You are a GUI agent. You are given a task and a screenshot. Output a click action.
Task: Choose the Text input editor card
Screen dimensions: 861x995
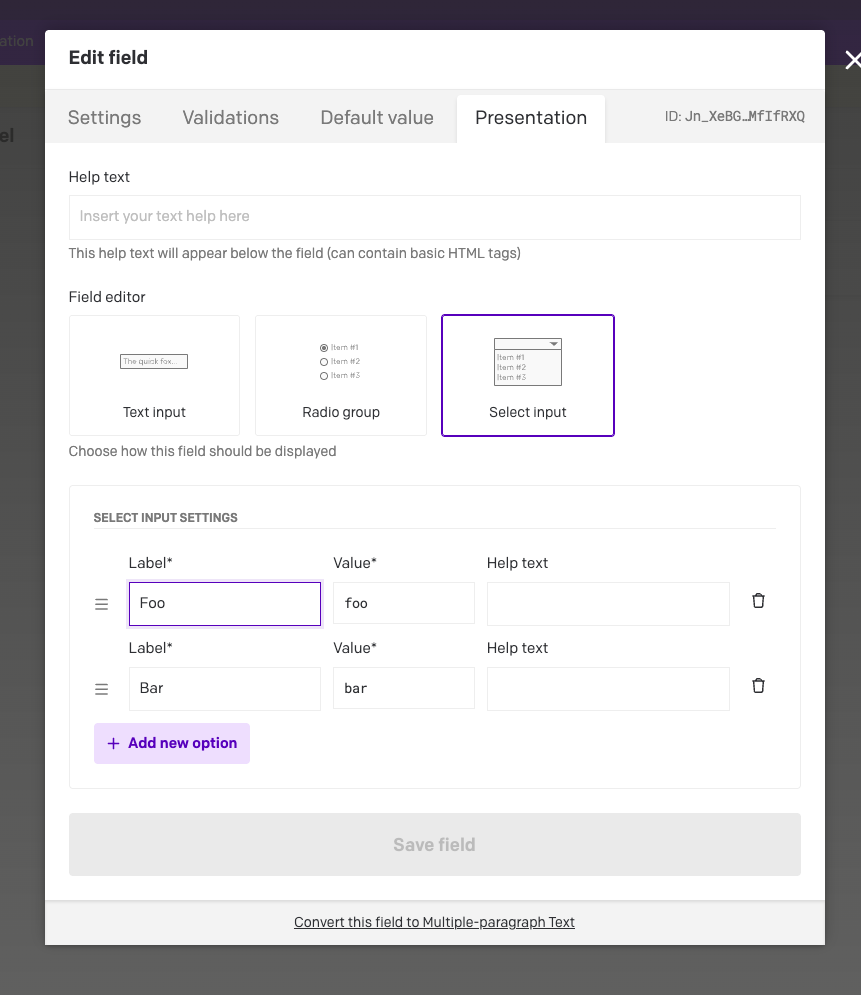pyautogui.click(x=155, y=376)
